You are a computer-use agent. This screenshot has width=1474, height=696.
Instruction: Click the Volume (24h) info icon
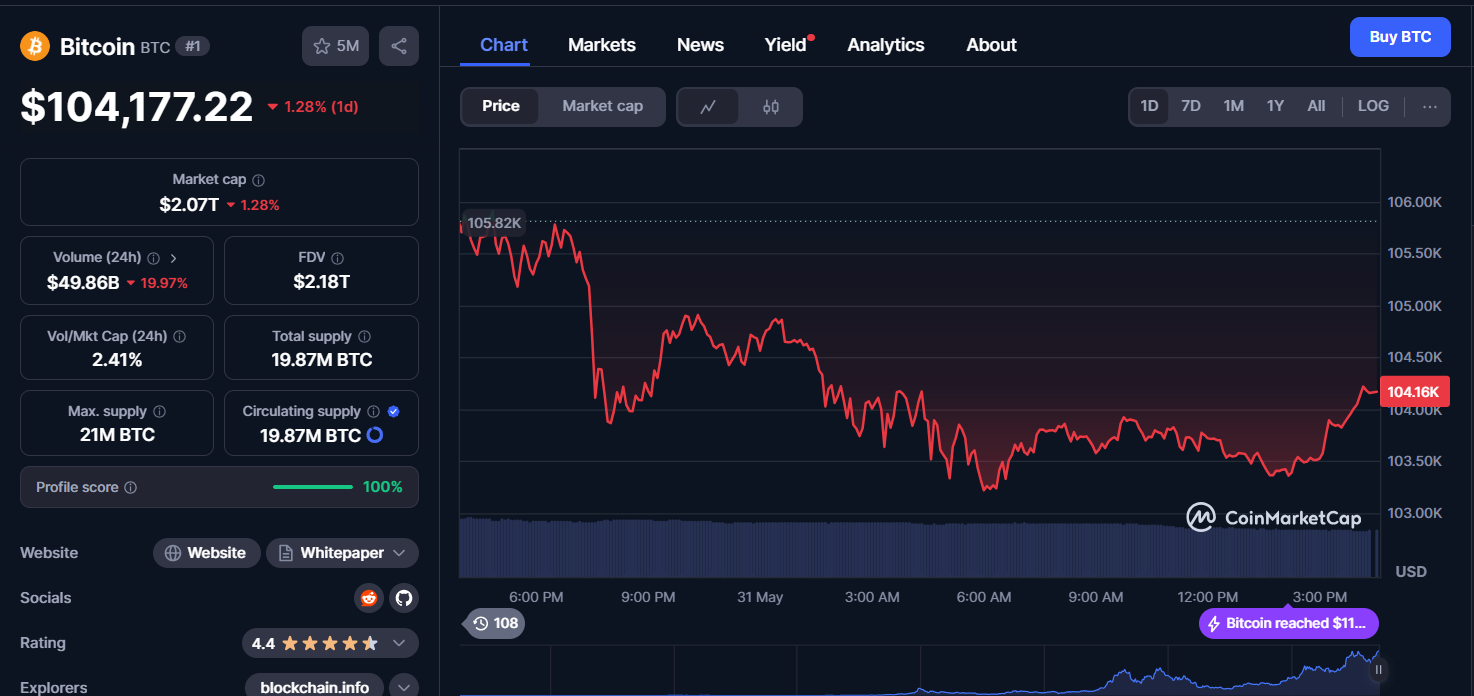(x=153, y=258)
